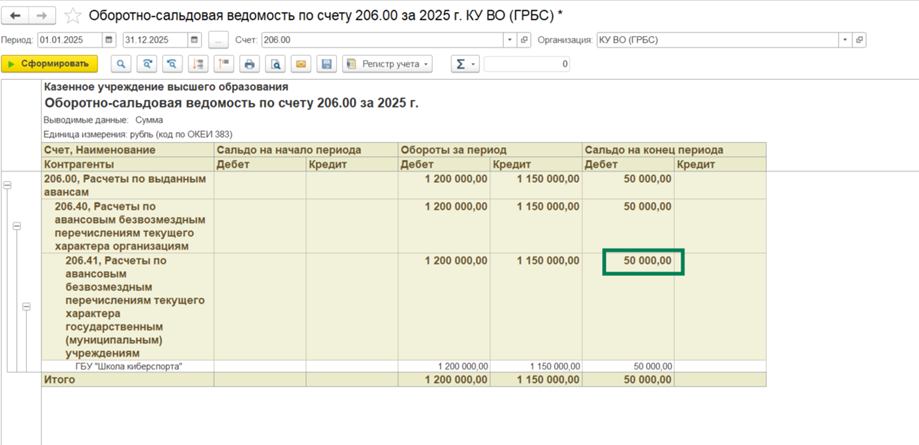This screenshot has height=445, width=919.
Task: Open calendar for end date 31.12.2025
Action: pos(196,40)
